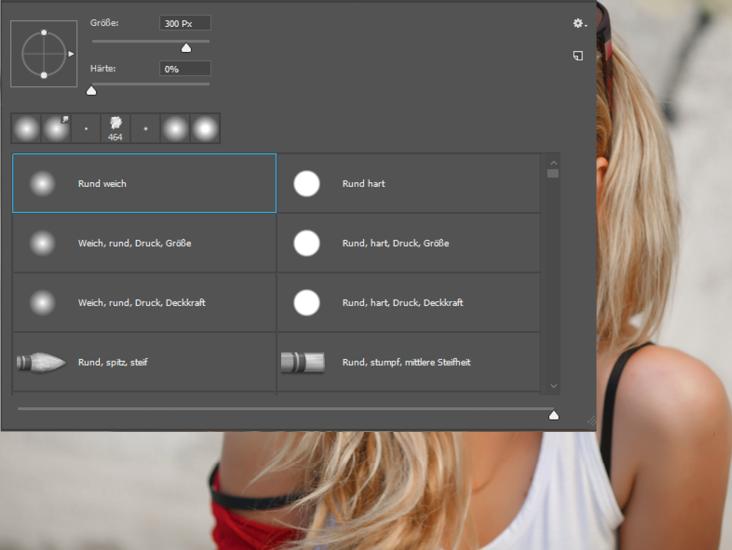Click the Rund weich soft brush icon

tap(42, 183)
